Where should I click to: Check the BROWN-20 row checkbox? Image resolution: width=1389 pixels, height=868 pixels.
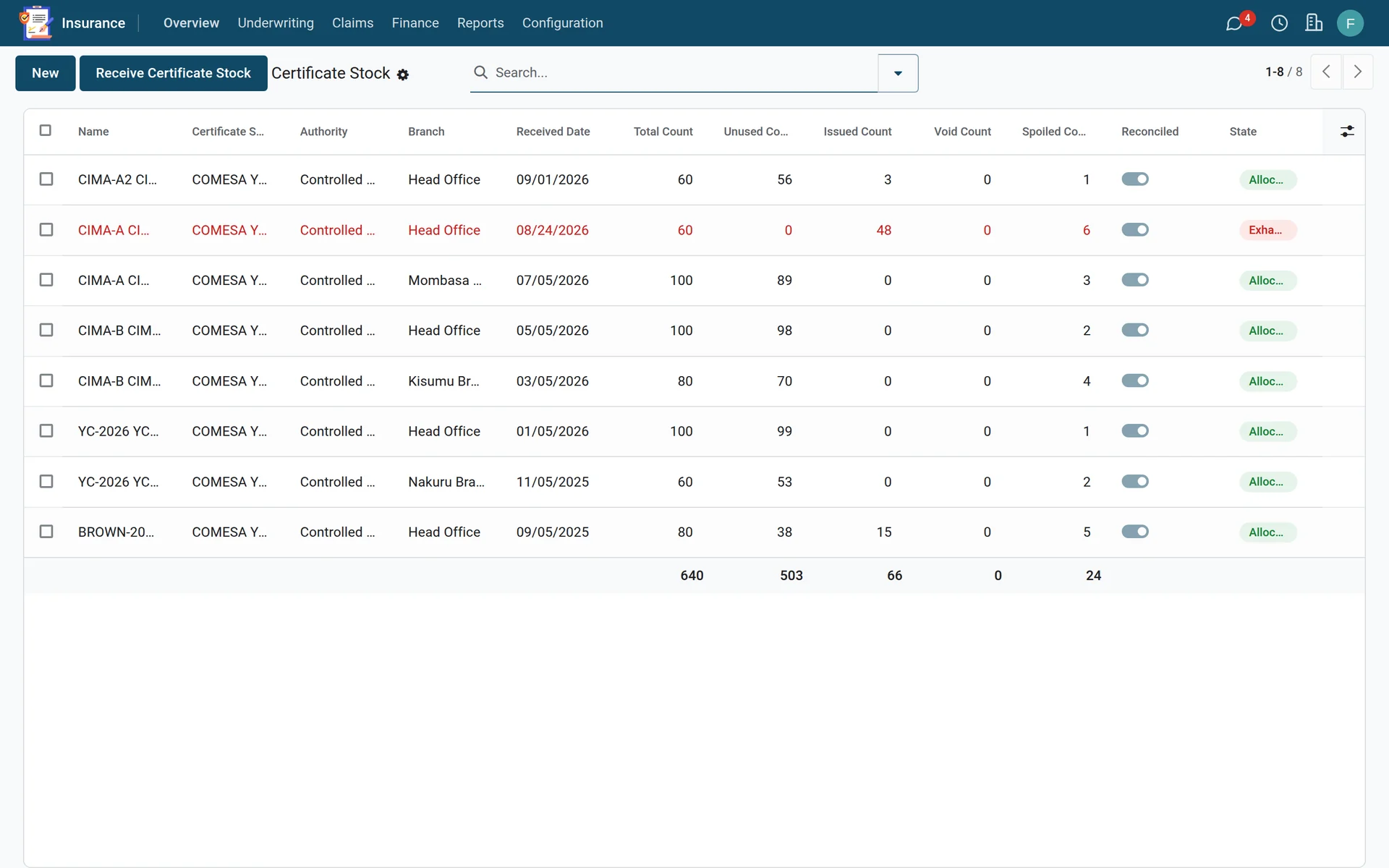pos(46,531)
